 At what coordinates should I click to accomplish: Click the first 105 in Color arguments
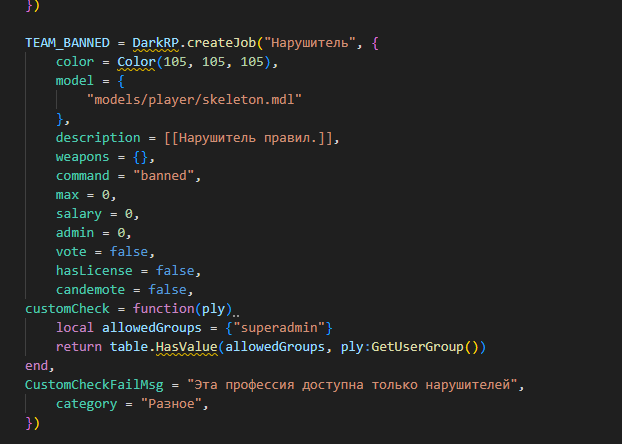pyautogui.click(x=175, y=62)
